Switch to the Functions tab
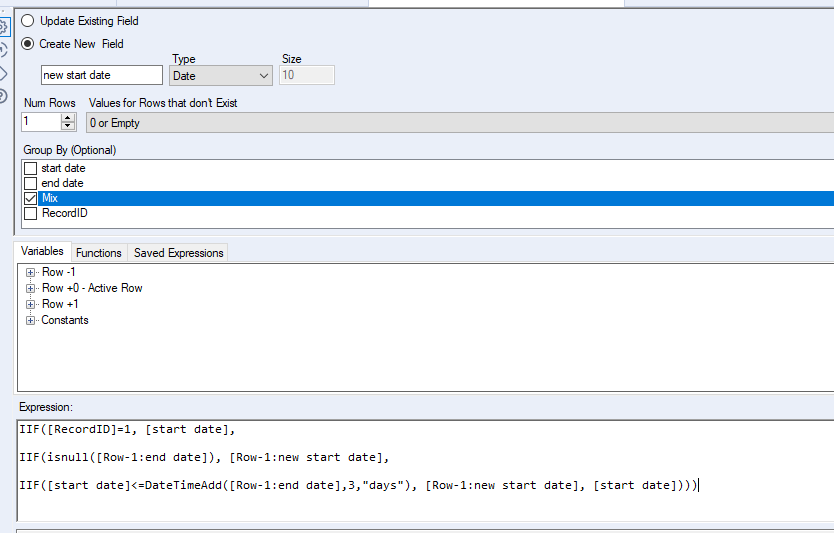 (x=98, y=253)
